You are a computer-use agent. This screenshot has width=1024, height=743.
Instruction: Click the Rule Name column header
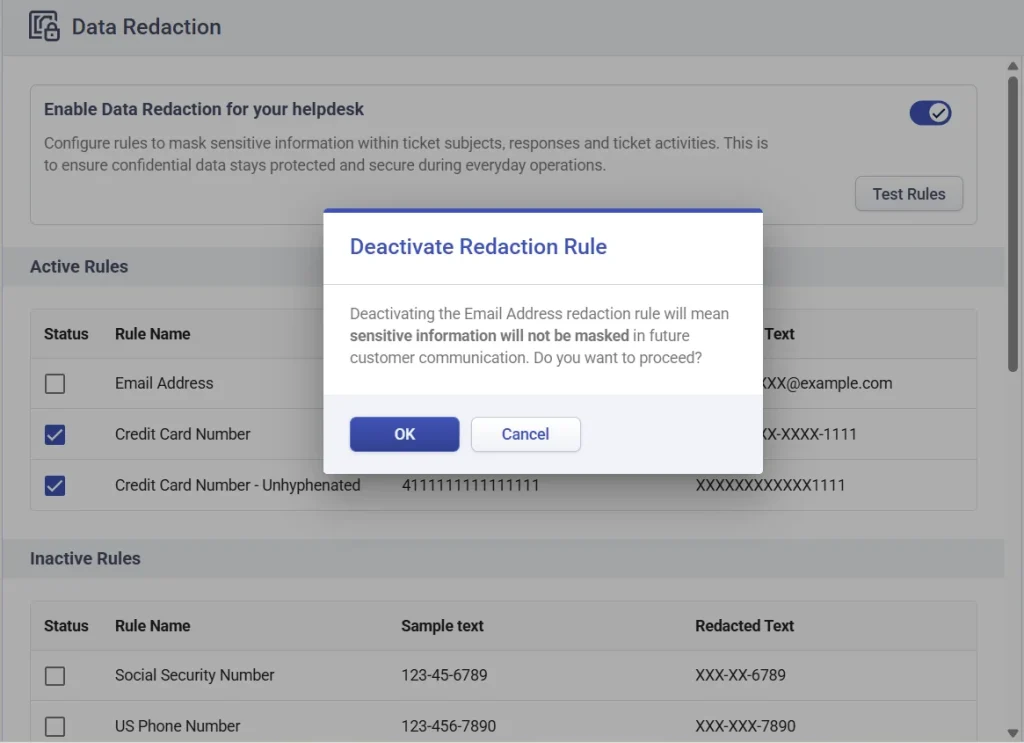tap(152, 334)
